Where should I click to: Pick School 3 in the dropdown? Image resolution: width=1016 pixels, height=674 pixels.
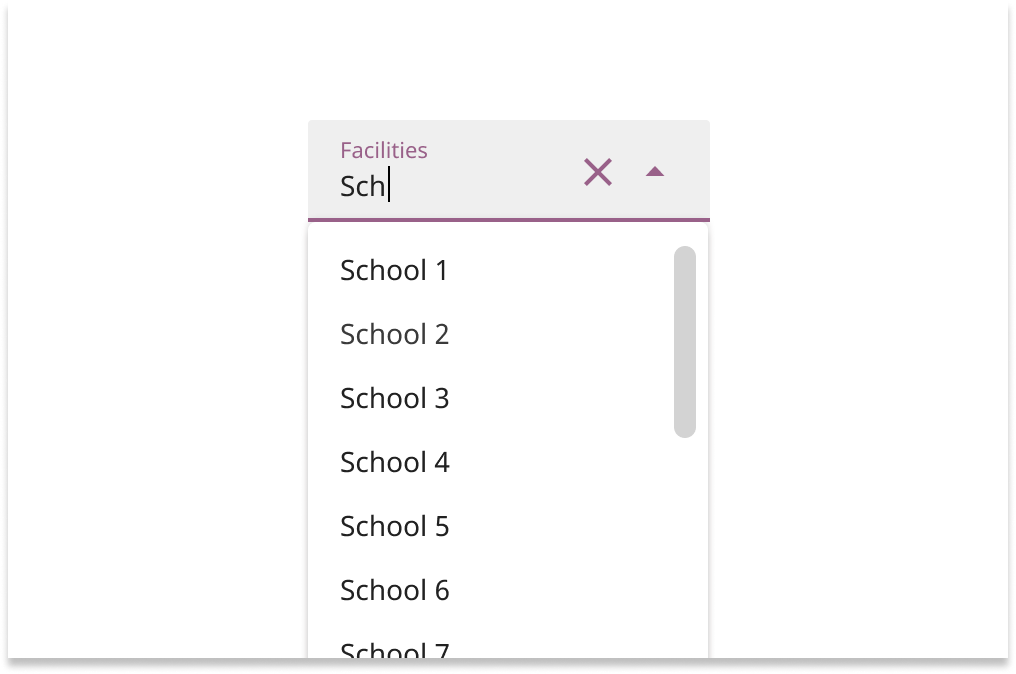[394, 398]
